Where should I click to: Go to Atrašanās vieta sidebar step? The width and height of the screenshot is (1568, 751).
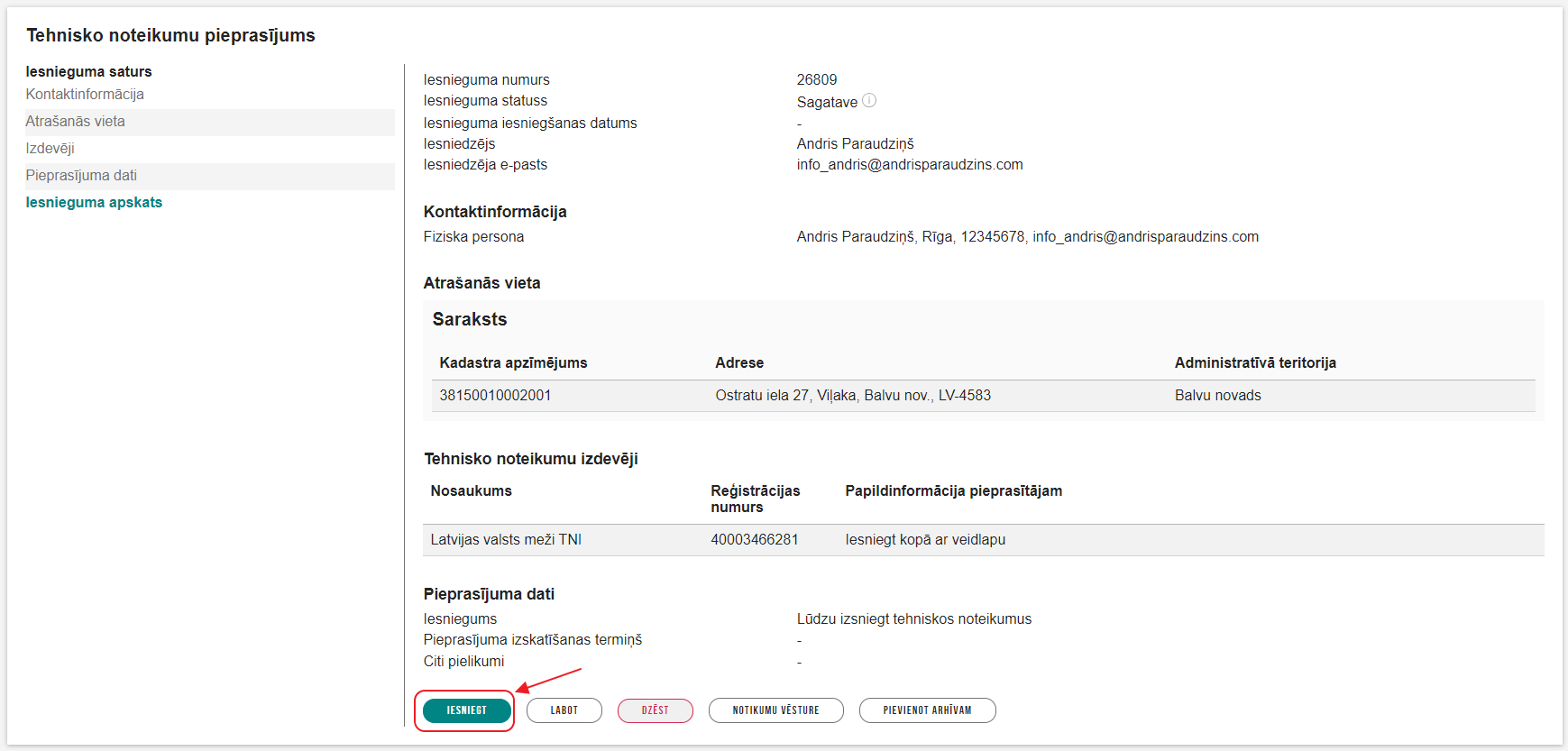[x=210, y=122]
